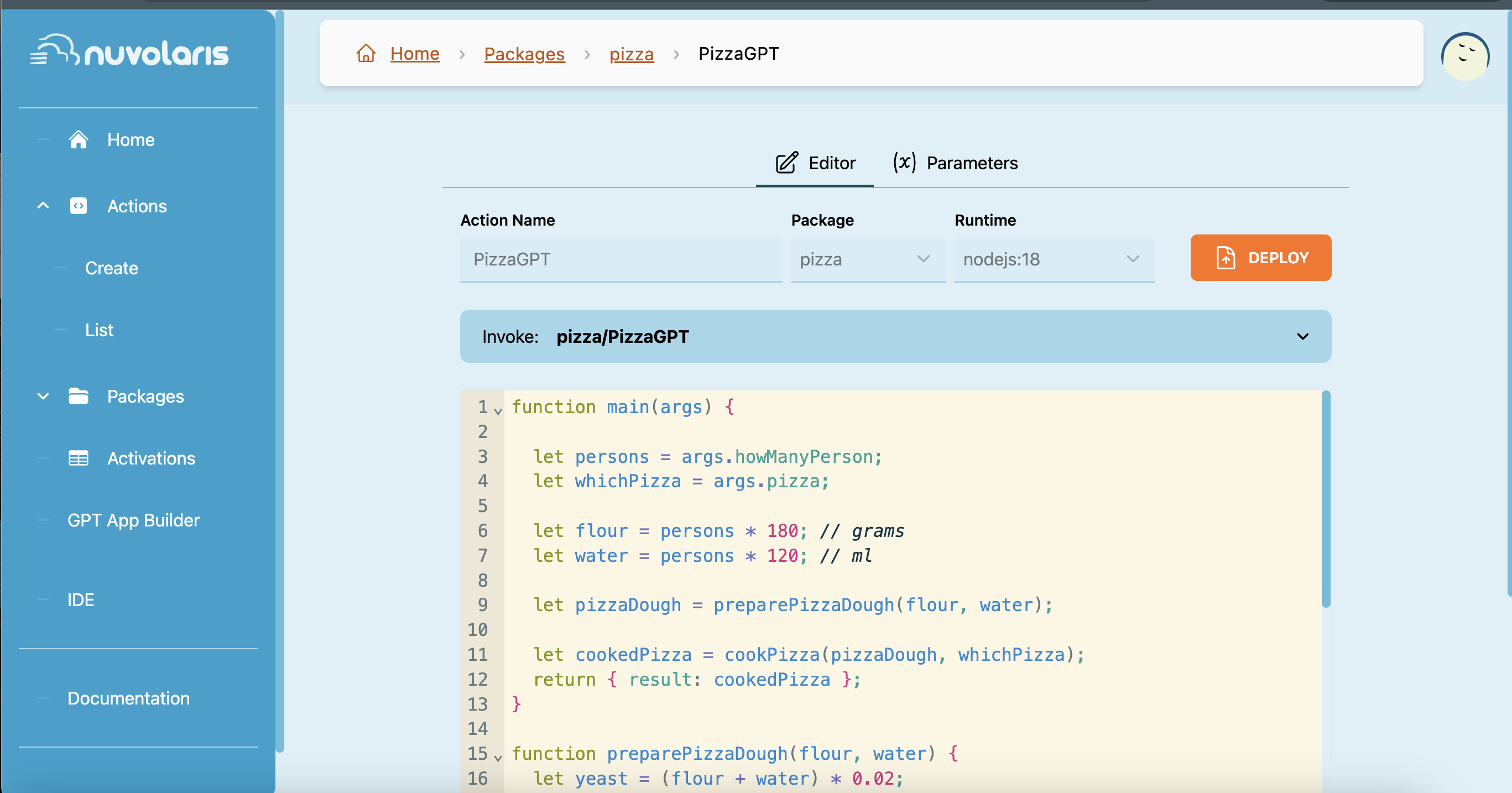Click the Actions code icon in sidebar
This screenshot has height=793, width=1512.
pos(78,206)
